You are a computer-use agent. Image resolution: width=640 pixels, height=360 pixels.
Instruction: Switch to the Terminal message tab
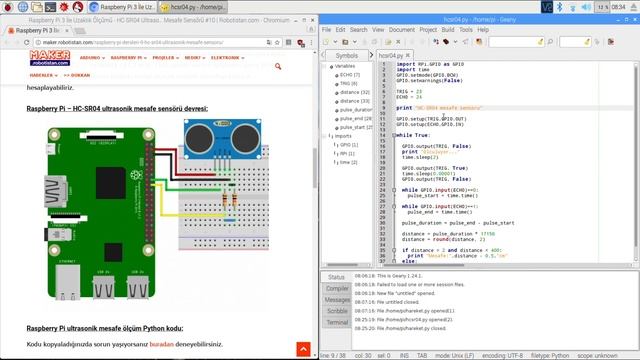point(337,322)
